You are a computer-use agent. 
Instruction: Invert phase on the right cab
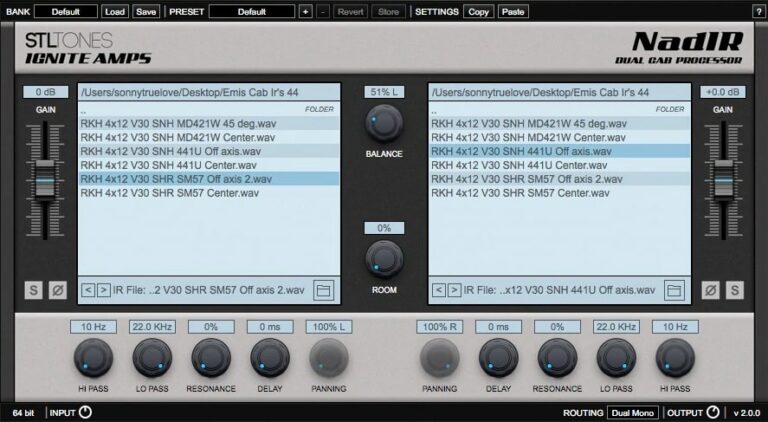pyautogui.click(x=710, y=290)
